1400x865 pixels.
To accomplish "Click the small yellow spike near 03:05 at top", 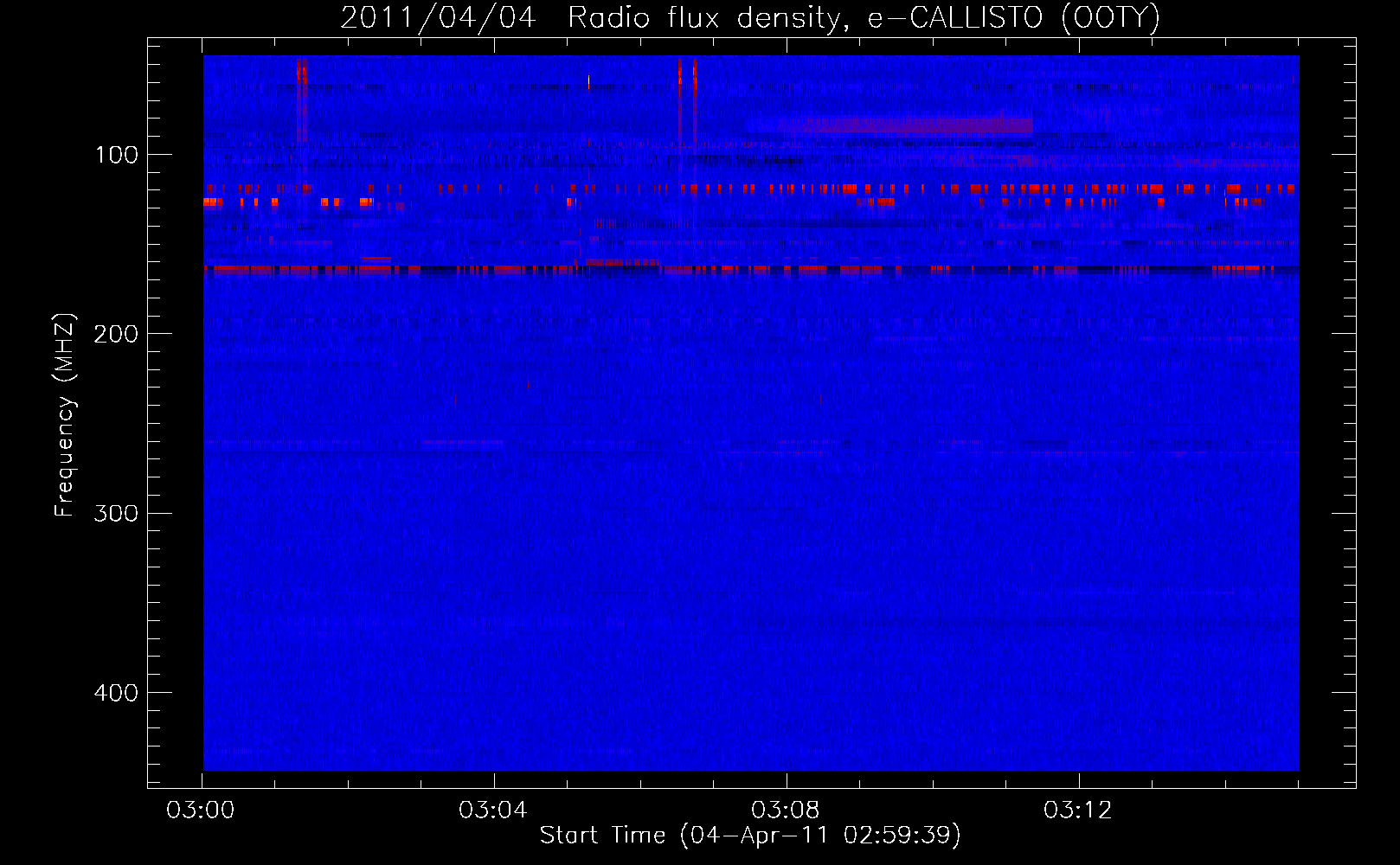I will [x=588, y=81].
